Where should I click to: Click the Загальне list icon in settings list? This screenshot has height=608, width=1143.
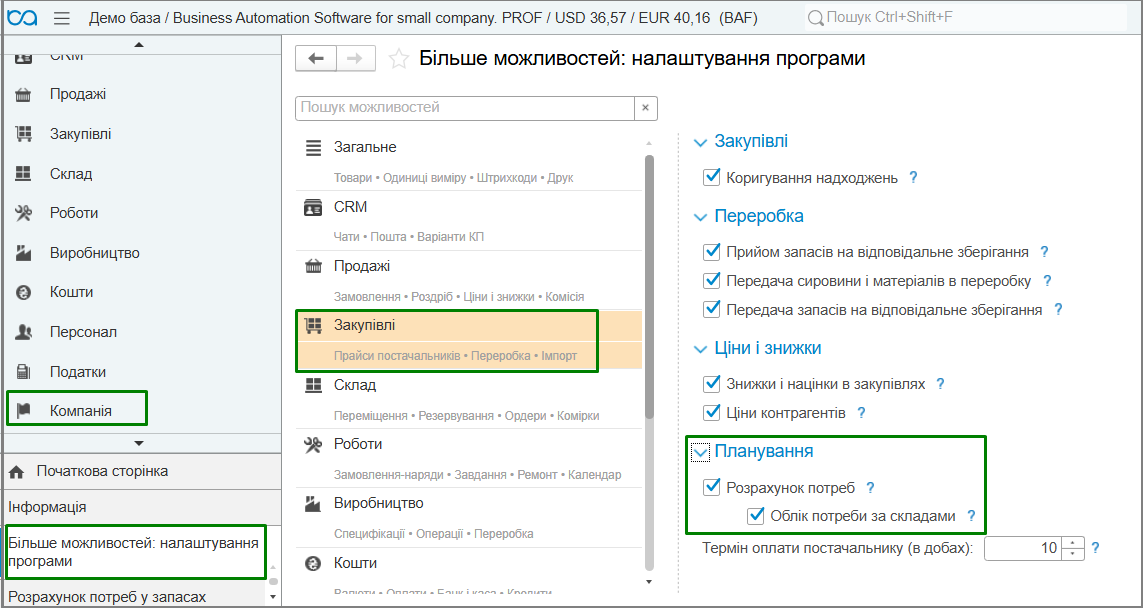tap(313, 147)
